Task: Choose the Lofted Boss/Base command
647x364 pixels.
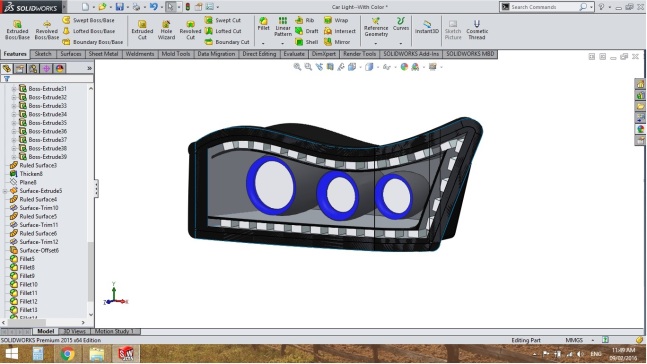Action: click(x=89, y=31)
